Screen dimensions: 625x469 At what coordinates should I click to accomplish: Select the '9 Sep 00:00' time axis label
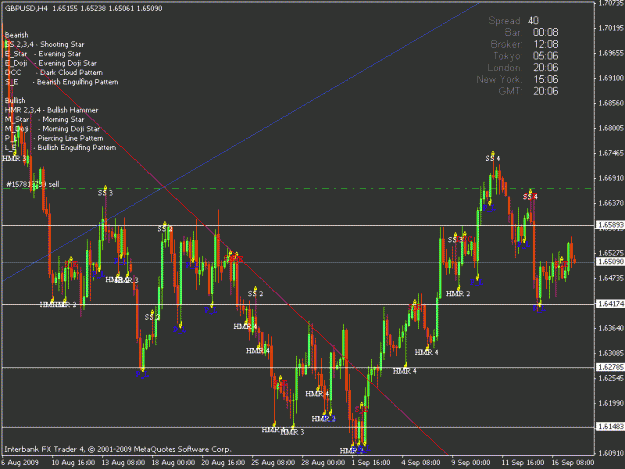(471, 463)
